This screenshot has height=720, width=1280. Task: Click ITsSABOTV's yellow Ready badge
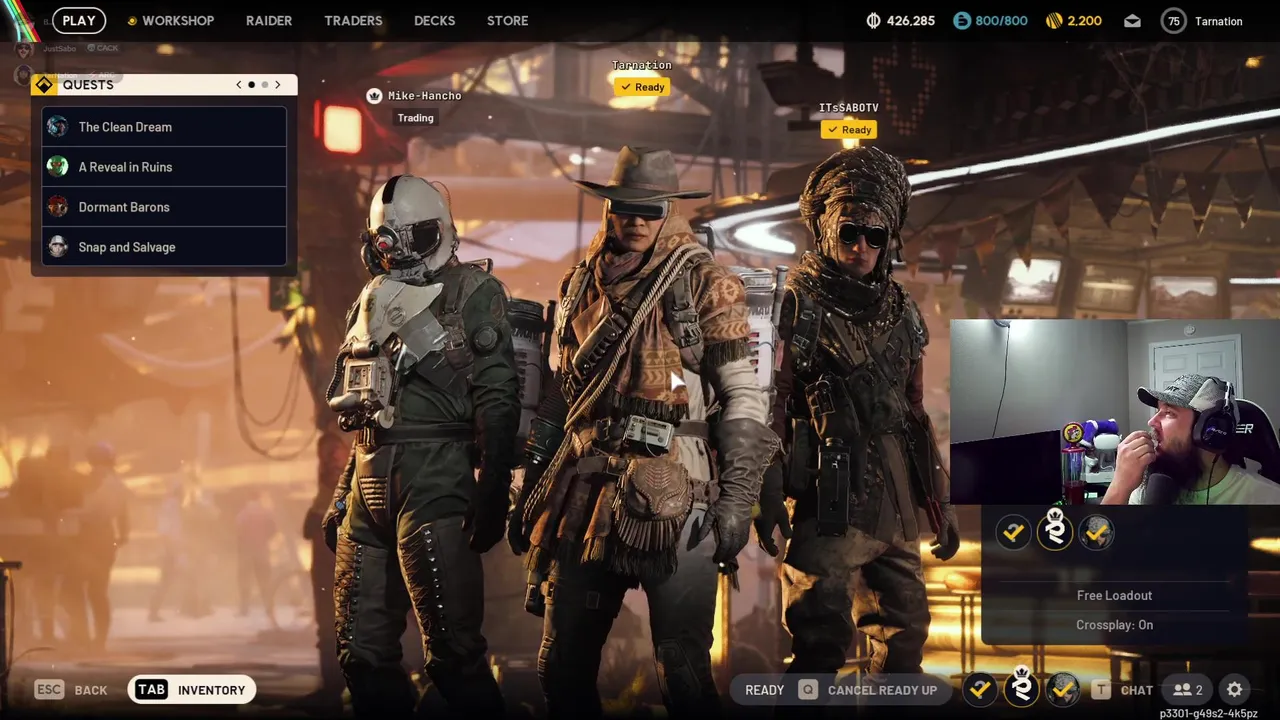click(848, 130)
